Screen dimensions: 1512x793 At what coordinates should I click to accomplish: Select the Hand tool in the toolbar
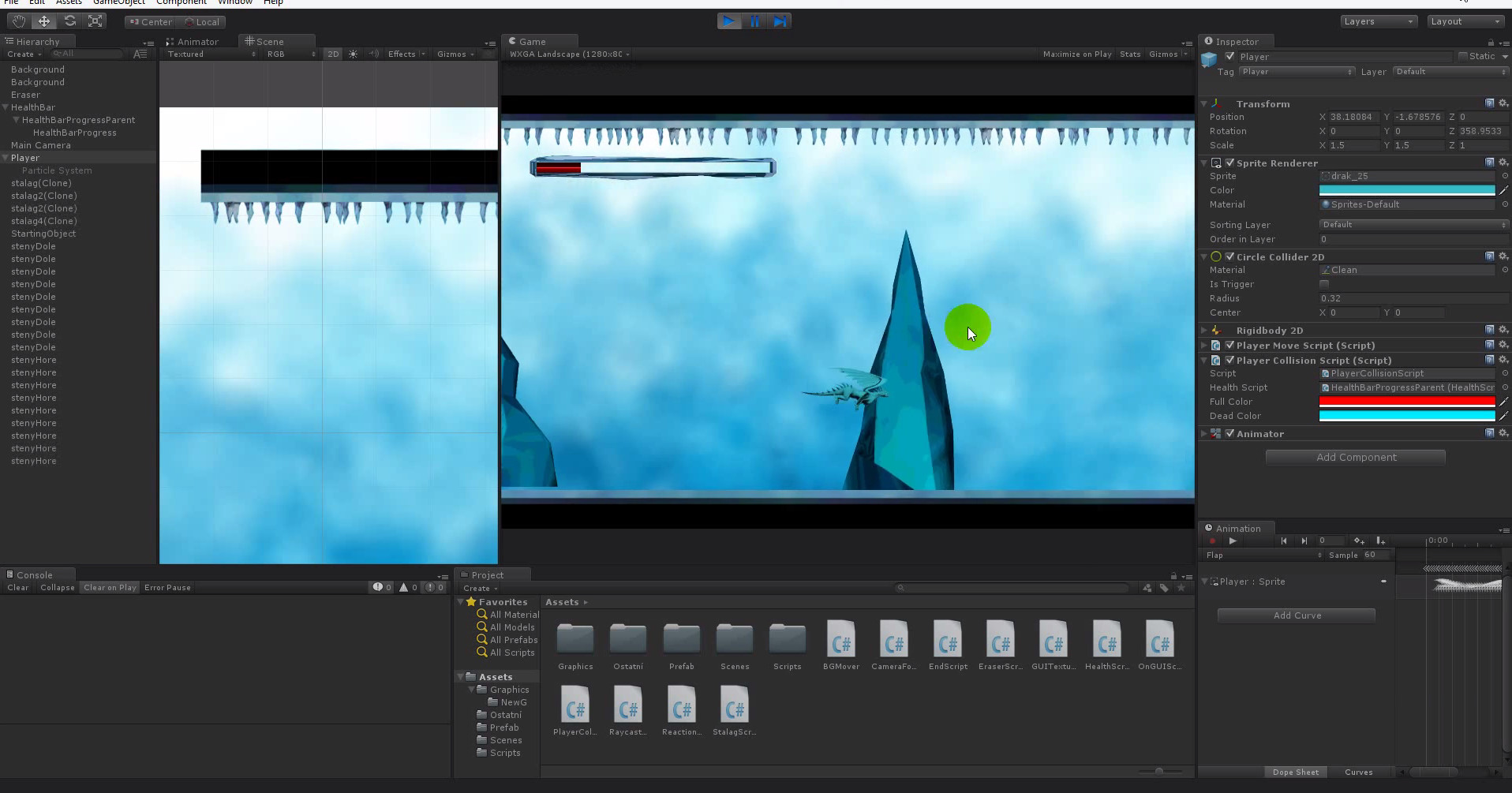(17, 21)
